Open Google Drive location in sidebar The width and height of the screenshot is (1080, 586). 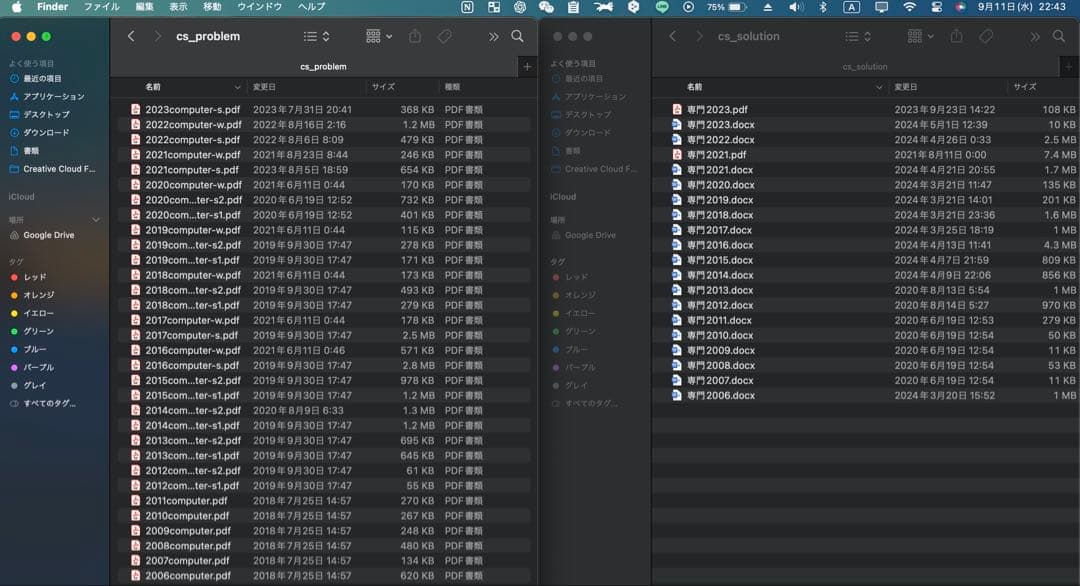(49, 235)
